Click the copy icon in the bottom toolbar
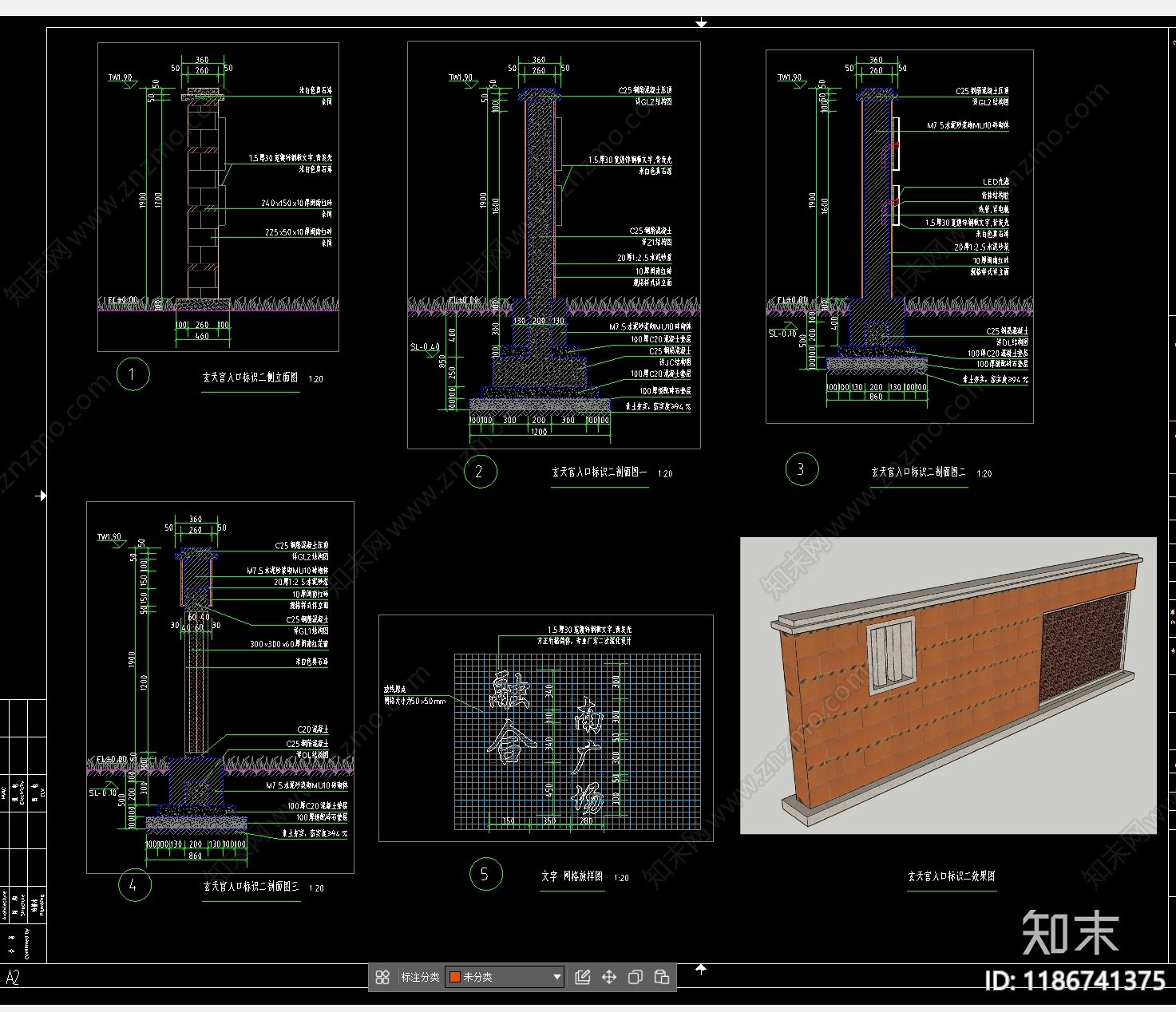This screenshot has height=1012, width=1176. click(635, 977)
